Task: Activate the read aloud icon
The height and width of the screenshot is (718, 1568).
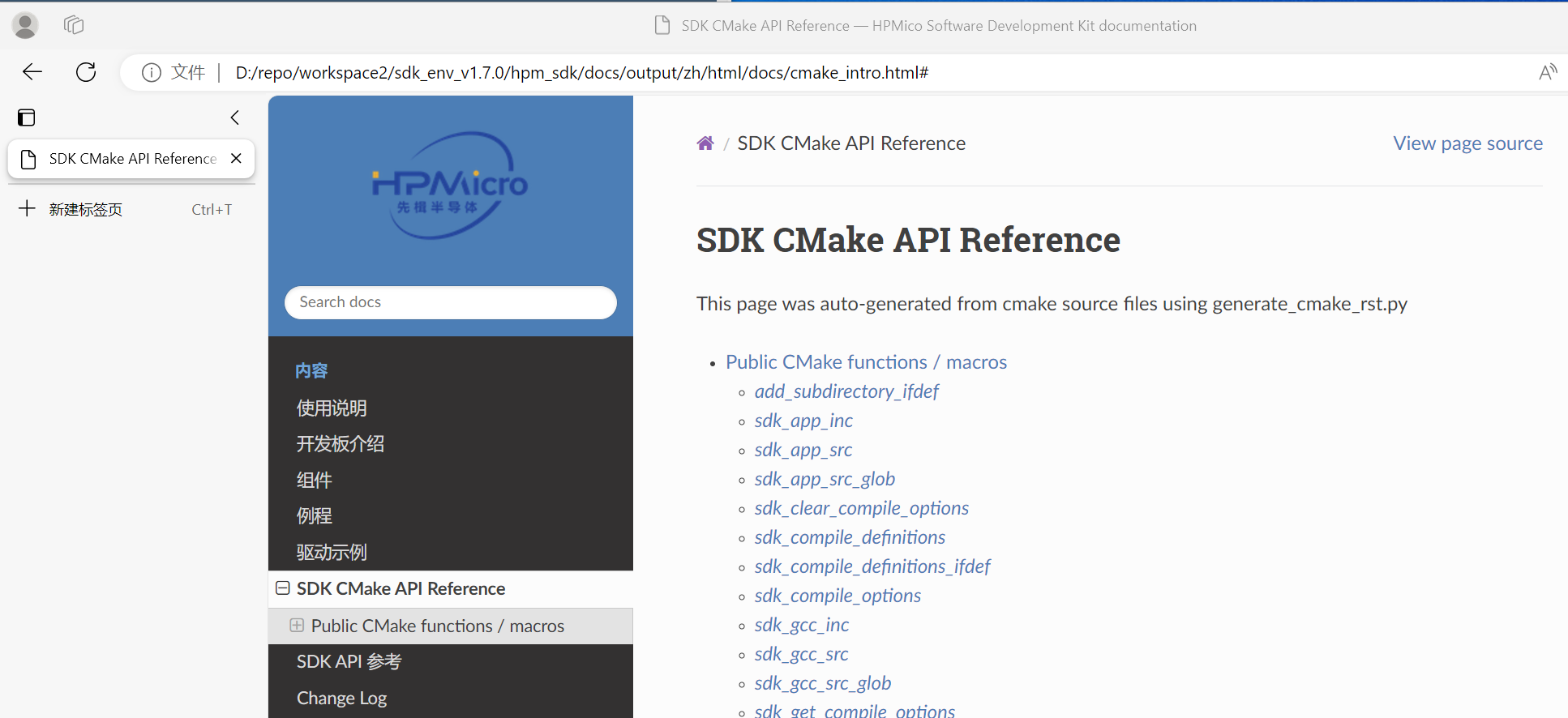Action: (x=1547, y=73)
